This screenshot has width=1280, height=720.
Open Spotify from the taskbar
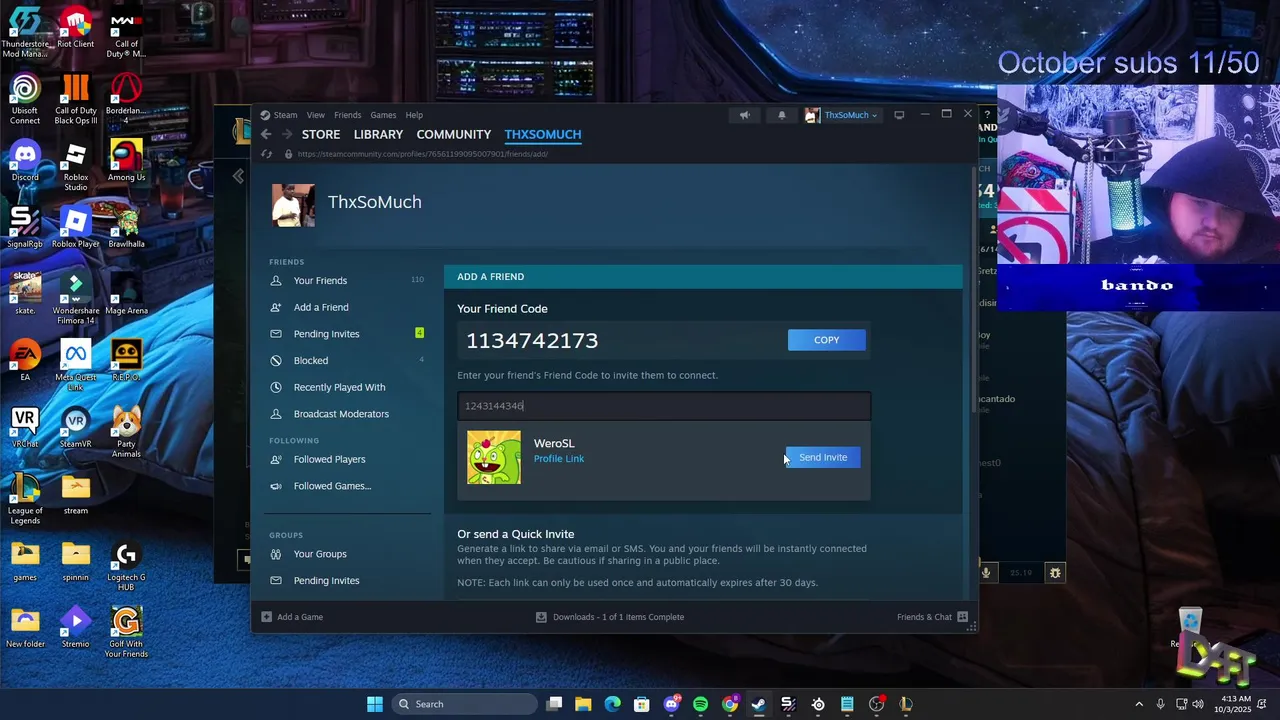click(700, 704)
